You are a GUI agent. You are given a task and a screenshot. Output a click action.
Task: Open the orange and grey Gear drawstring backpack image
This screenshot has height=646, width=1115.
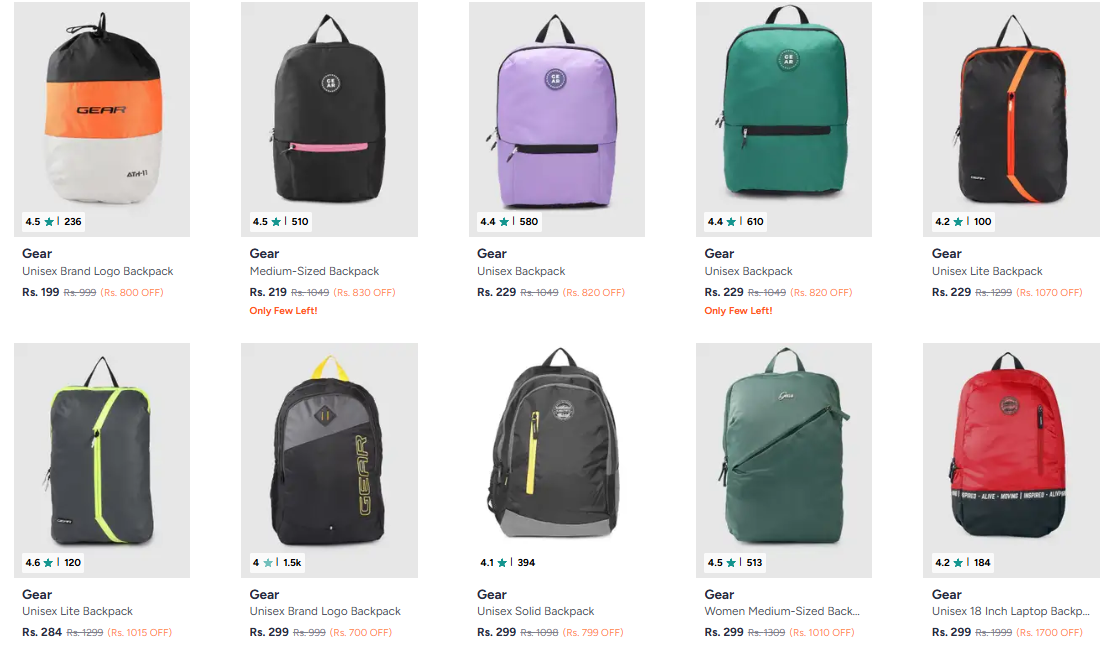[x=102, y=119]
